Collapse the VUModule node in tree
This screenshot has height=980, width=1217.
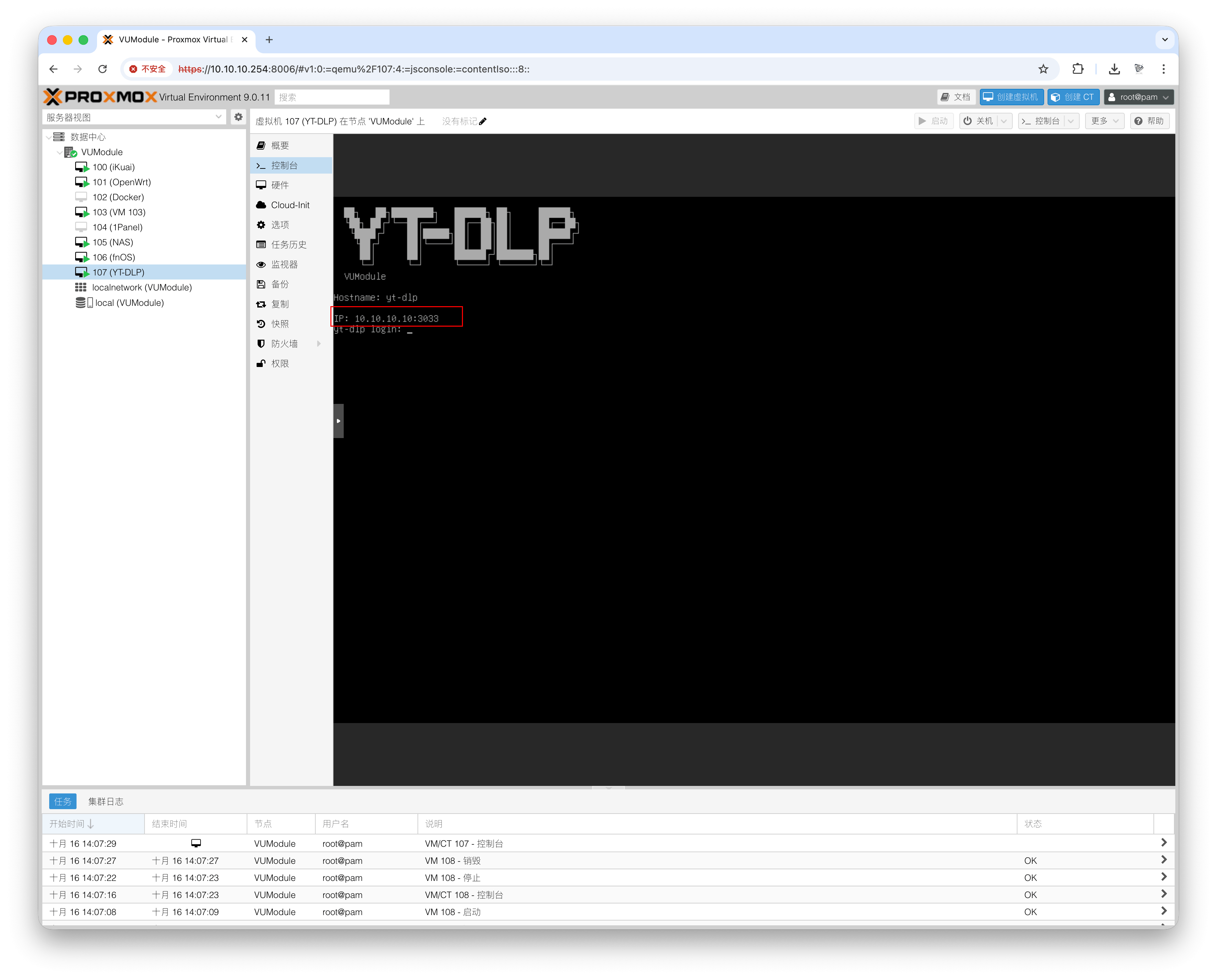(60, 152)
